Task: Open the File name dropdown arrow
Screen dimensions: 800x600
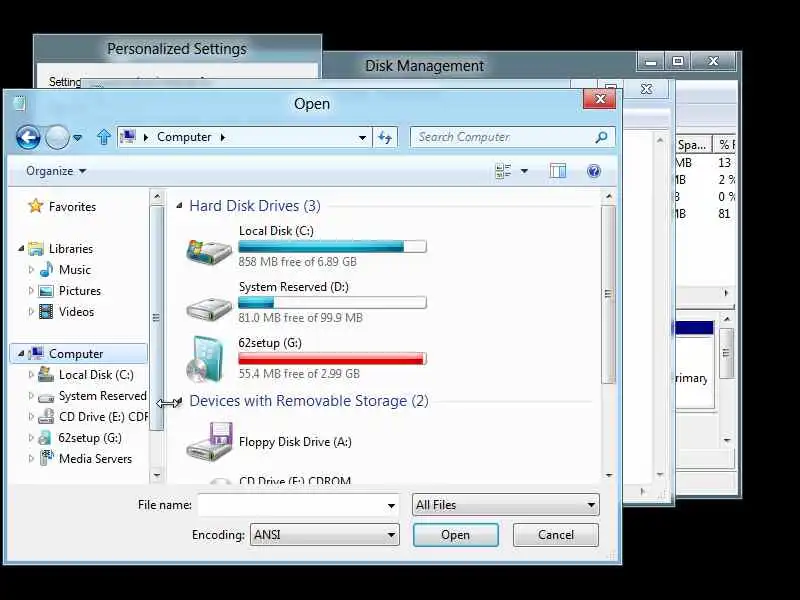Action: tap(391, 506)
